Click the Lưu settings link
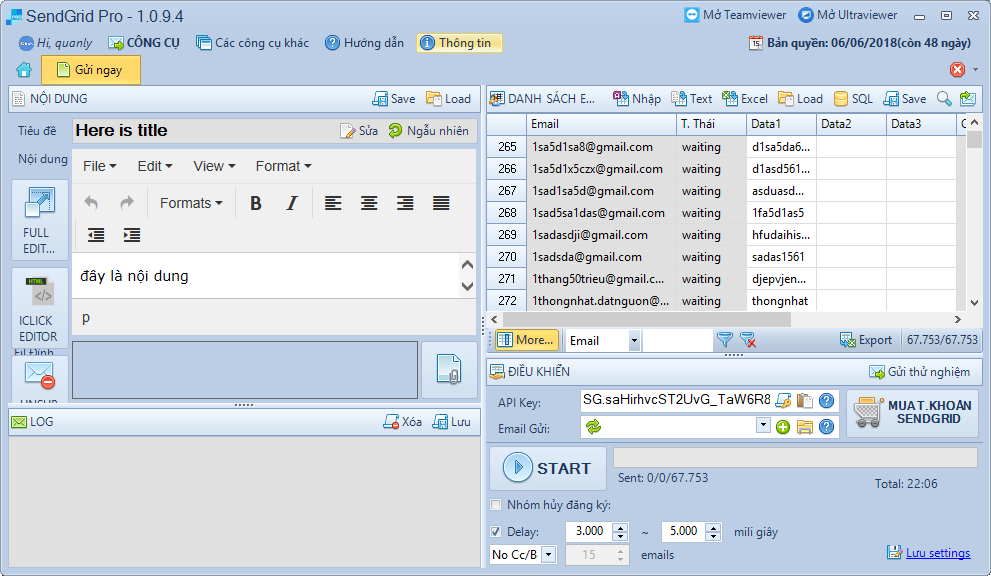Image resolution: width=991 pixels, height=576 pixels. point(938,553)
